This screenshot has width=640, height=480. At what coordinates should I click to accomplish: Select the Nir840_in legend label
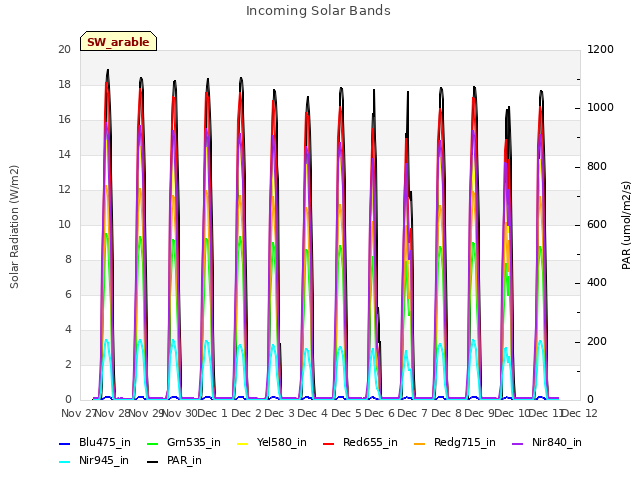click(557, 442)
